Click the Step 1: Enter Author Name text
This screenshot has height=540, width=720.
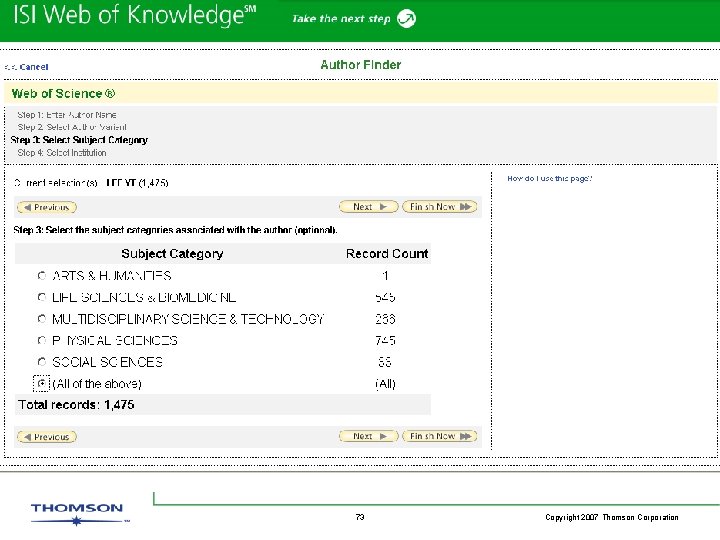tap(67, 115)
